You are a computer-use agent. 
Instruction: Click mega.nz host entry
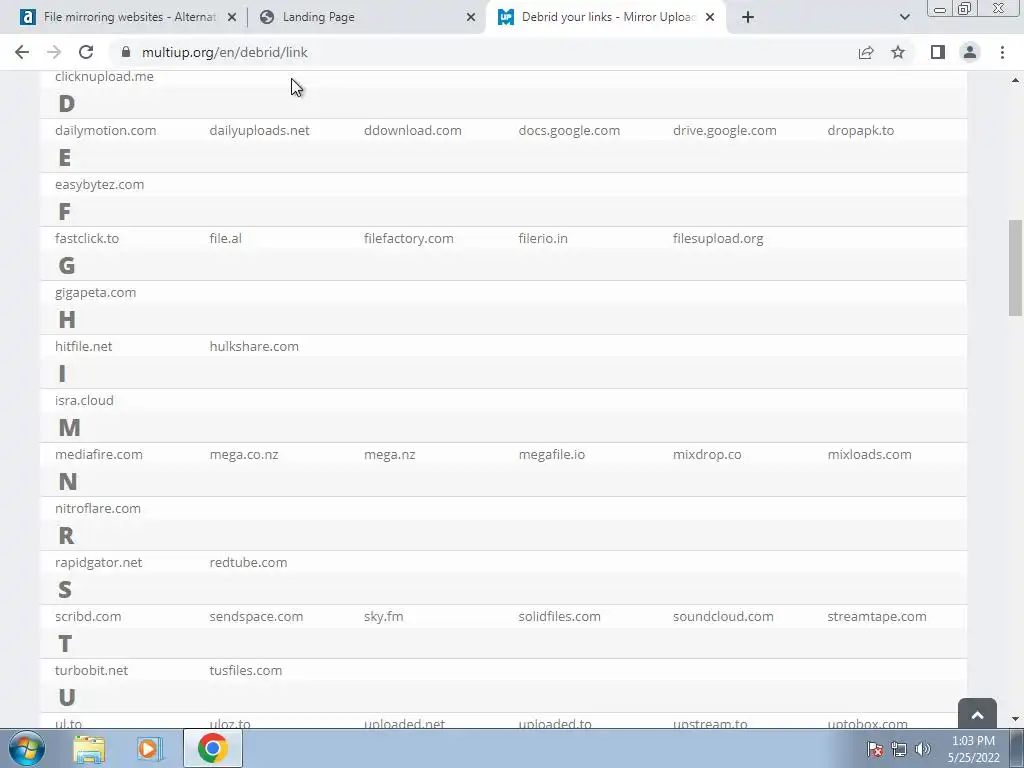pos(389,455)
